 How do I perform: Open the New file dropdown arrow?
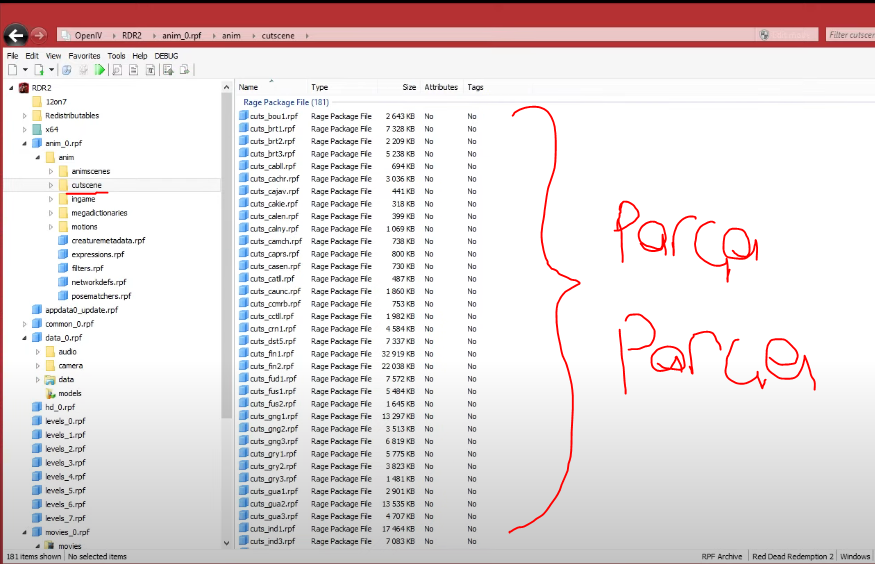pos(25,70)
